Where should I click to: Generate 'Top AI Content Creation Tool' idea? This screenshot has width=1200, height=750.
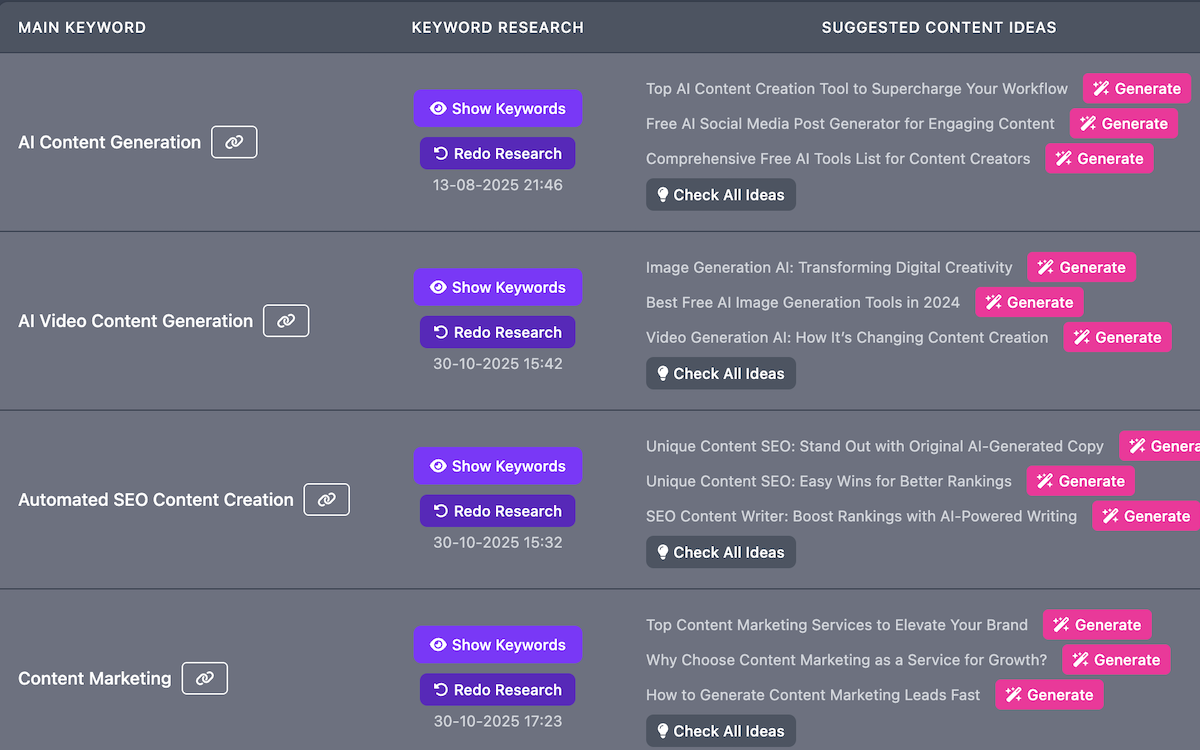pos(1137,89)
